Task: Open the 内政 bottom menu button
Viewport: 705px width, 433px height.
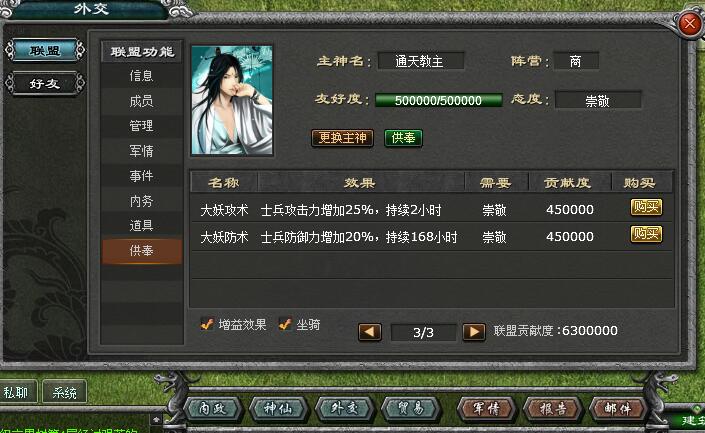Action: coord(213,408)
